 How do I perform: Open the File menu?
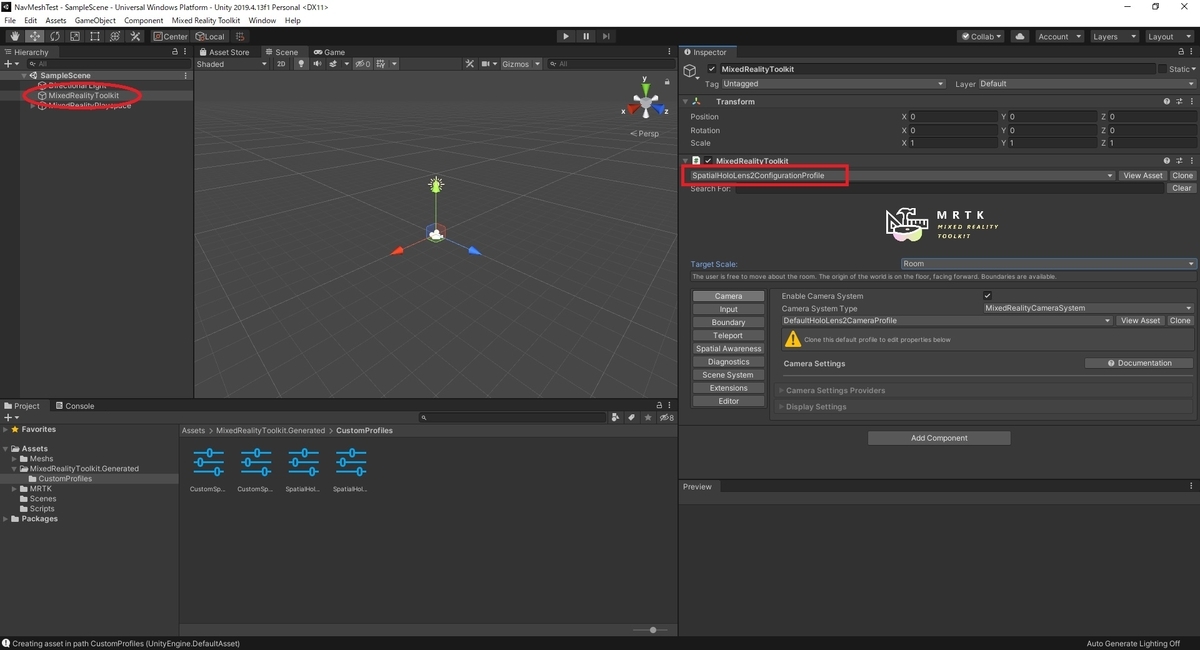(10, 20)
